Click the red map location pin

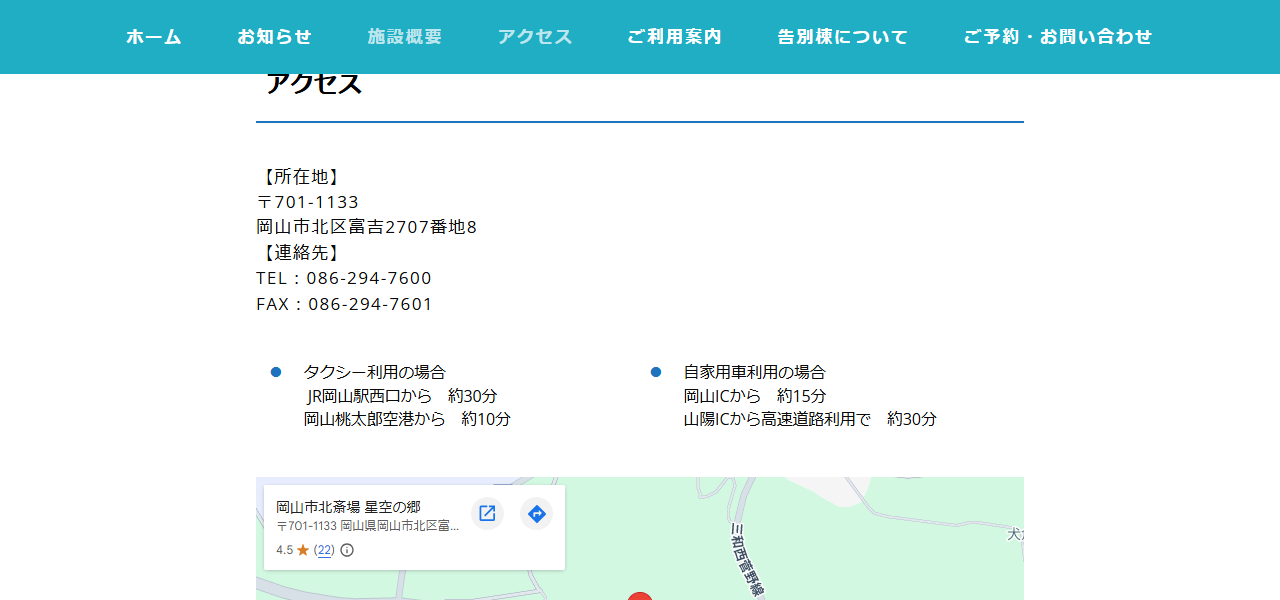[640, 596]
